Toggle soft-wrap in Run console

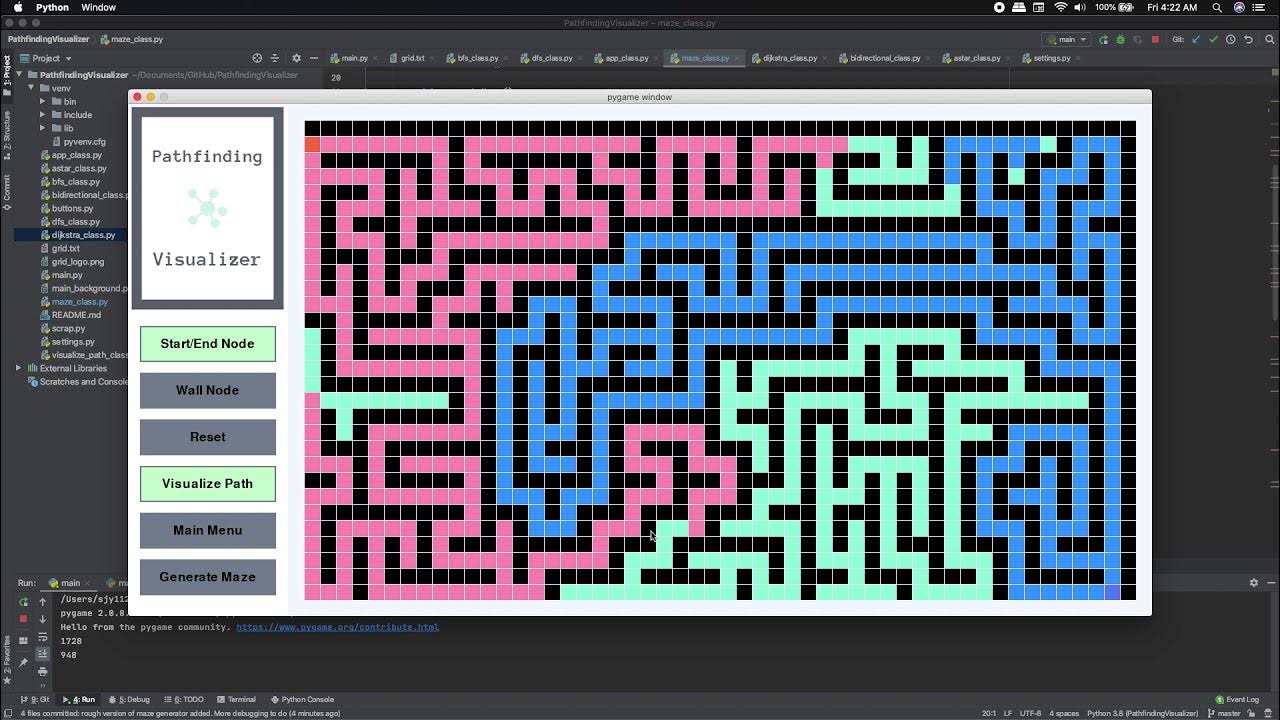point(43,636)
